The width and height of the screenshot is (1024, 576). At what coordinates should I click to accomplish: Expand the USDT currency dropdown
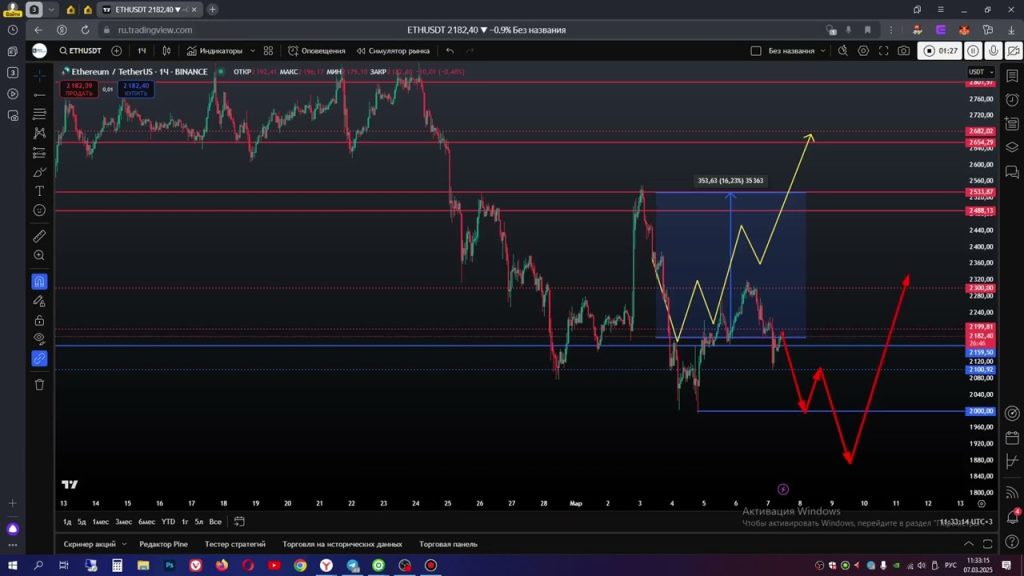point(980,72)
